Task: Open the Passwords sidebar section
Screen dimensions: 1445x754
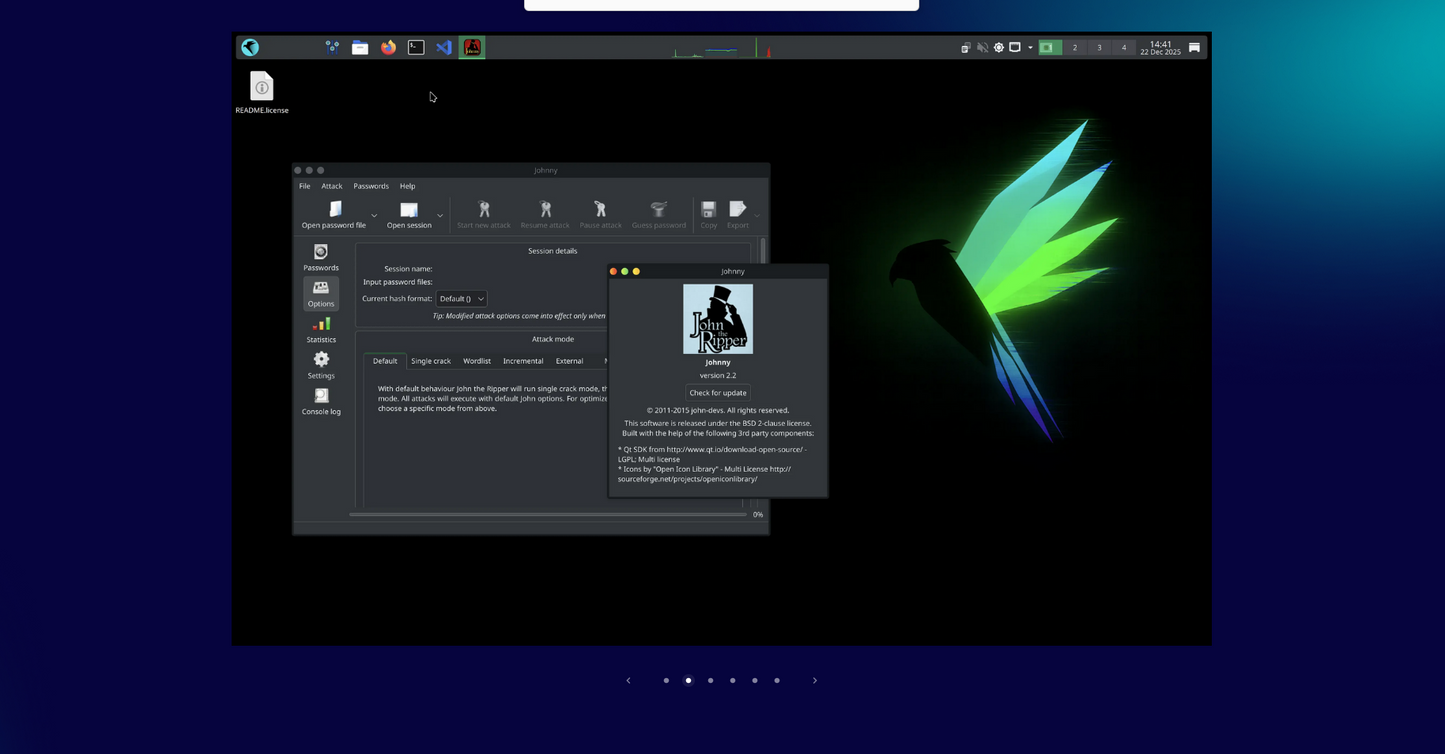Action: (321, 258)
